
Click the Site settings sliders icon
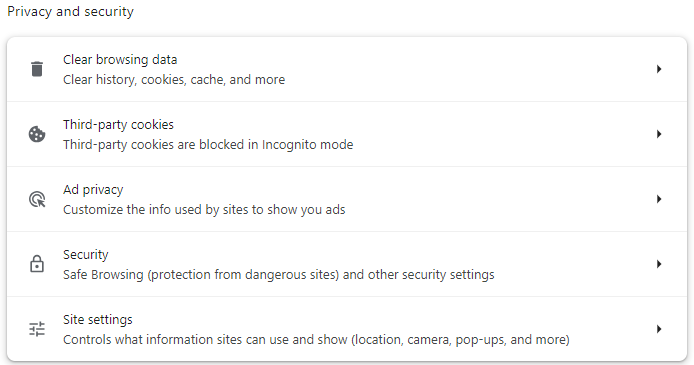(x=37, y=329)
